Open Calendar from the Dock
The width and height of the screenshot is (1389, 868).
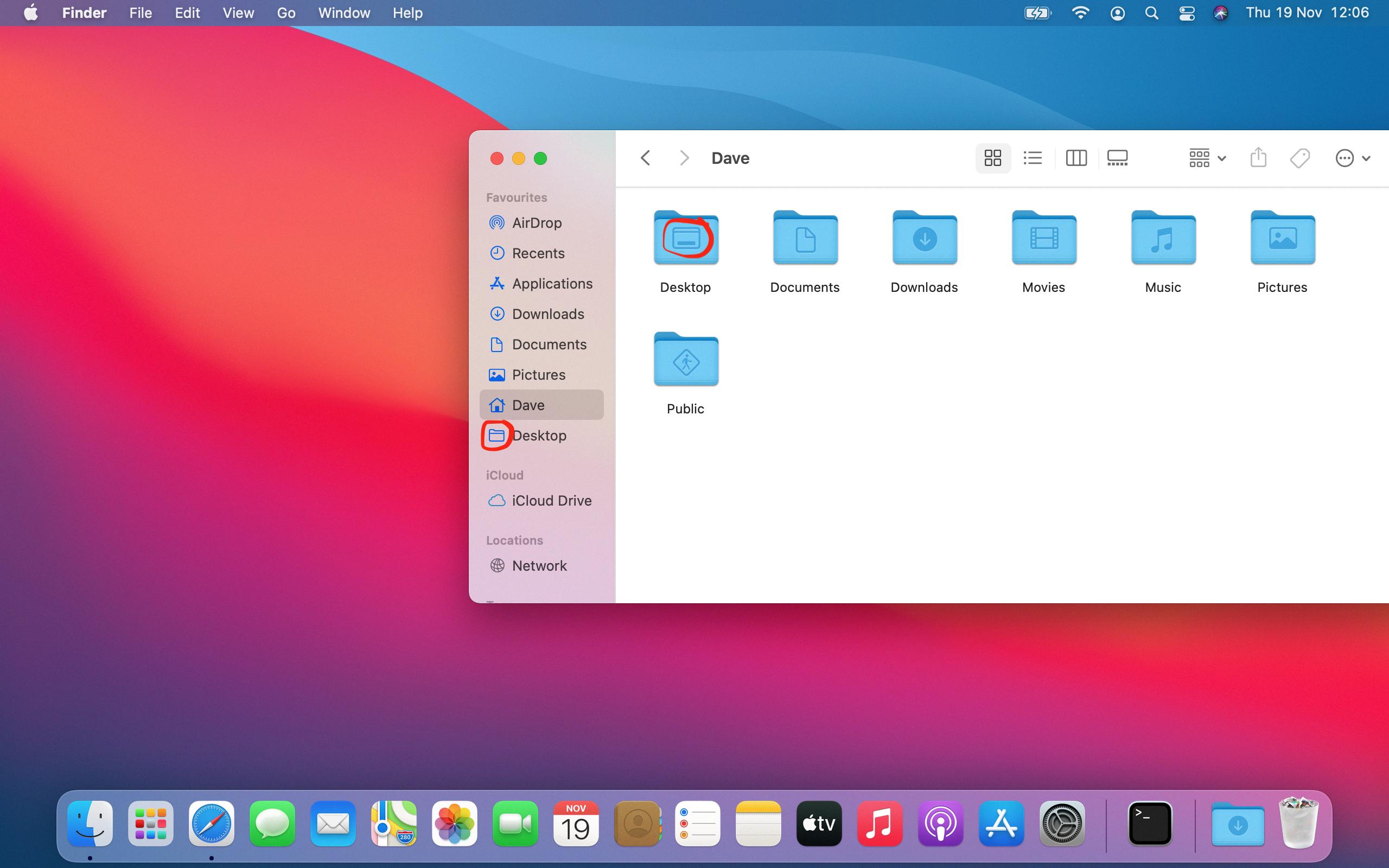coord(576,824)
